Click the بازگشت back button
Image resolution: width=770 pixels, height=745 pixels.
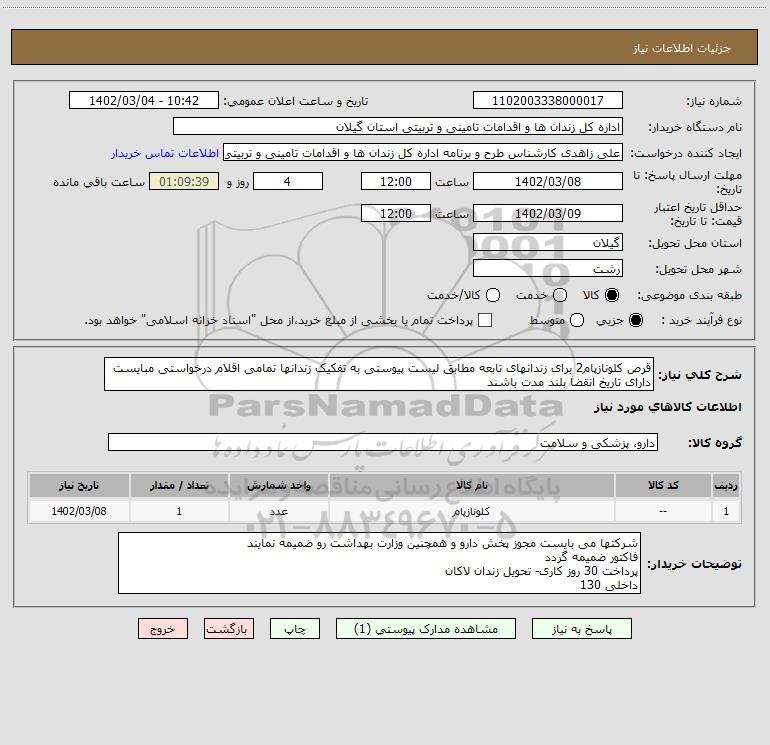click(229, 629)
